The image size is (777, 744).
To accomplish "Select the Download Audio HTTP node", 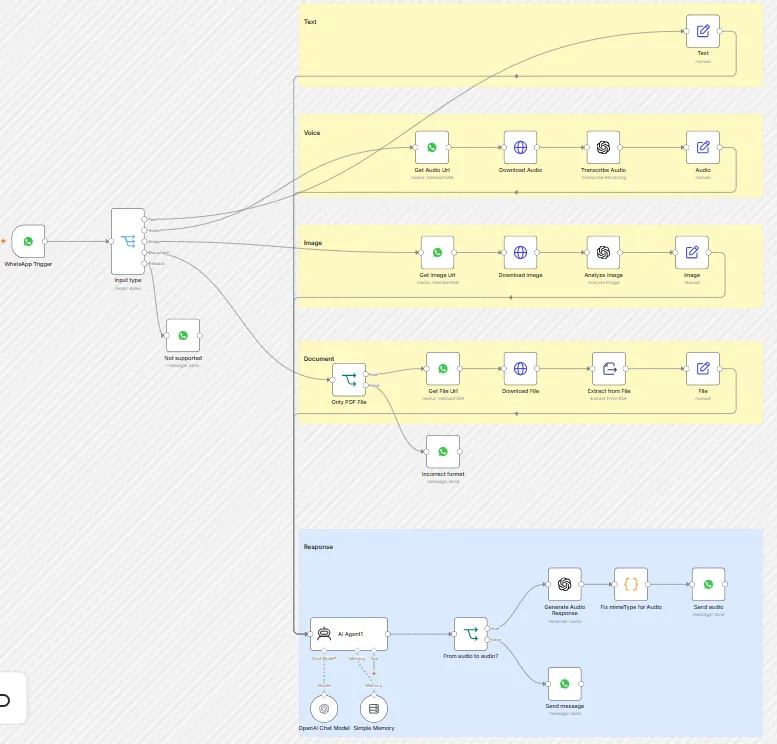I will click(520, 147).
